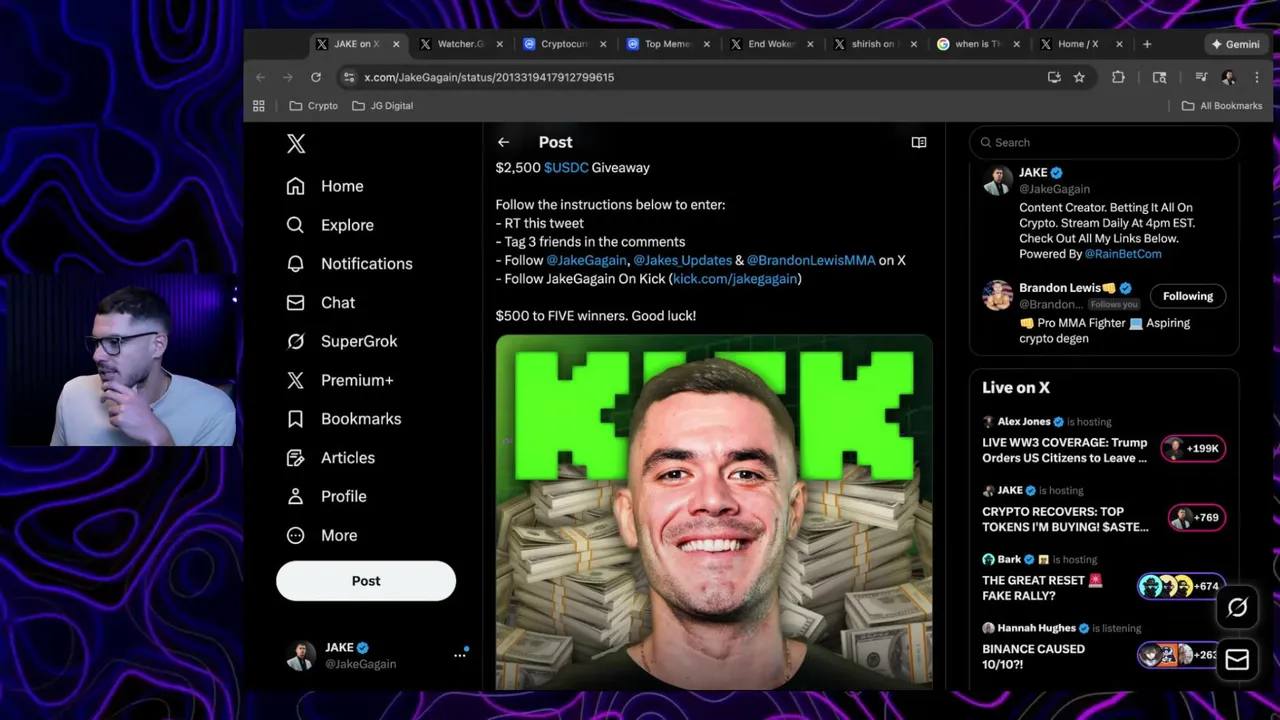Click the browser forward arrow

pos(288,77)
